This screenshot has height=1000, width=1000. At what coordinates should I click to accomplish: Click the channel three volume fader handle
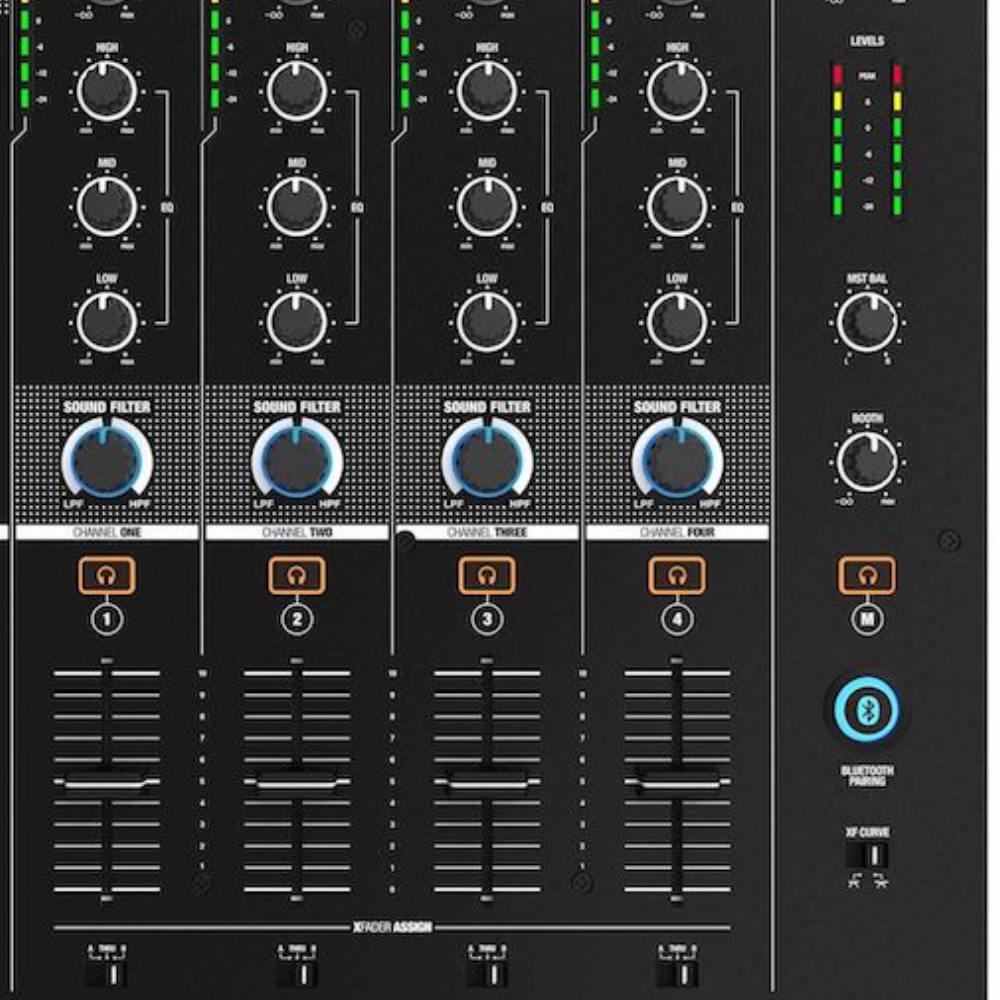(x=487, y=785)
